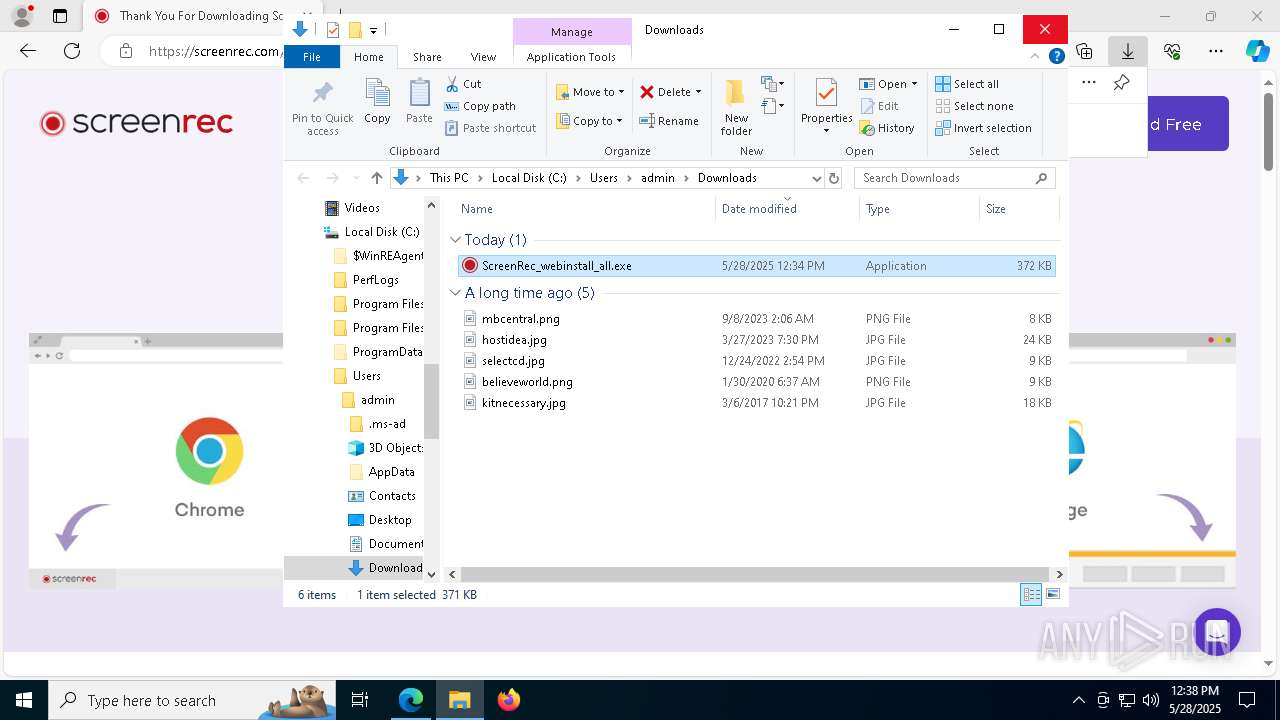Click Paste shortcut in ribbon
Image resolution: width=1280 pixels, height=720 pixels.
point(490,128)
